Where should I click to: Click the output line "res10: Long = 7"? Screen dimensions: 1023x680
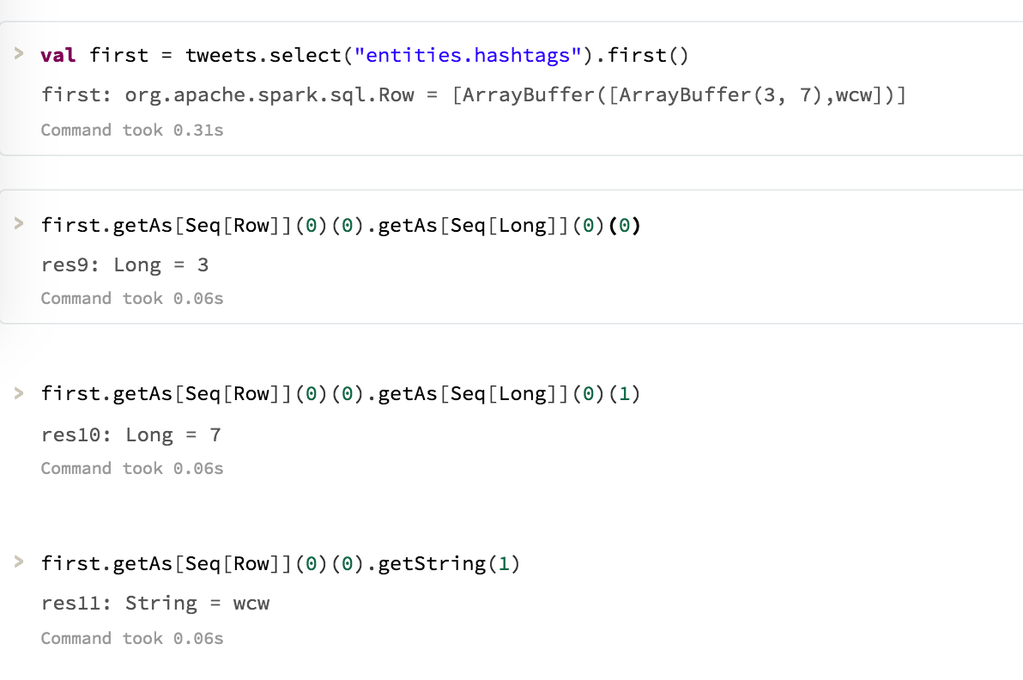click(131, 435)
